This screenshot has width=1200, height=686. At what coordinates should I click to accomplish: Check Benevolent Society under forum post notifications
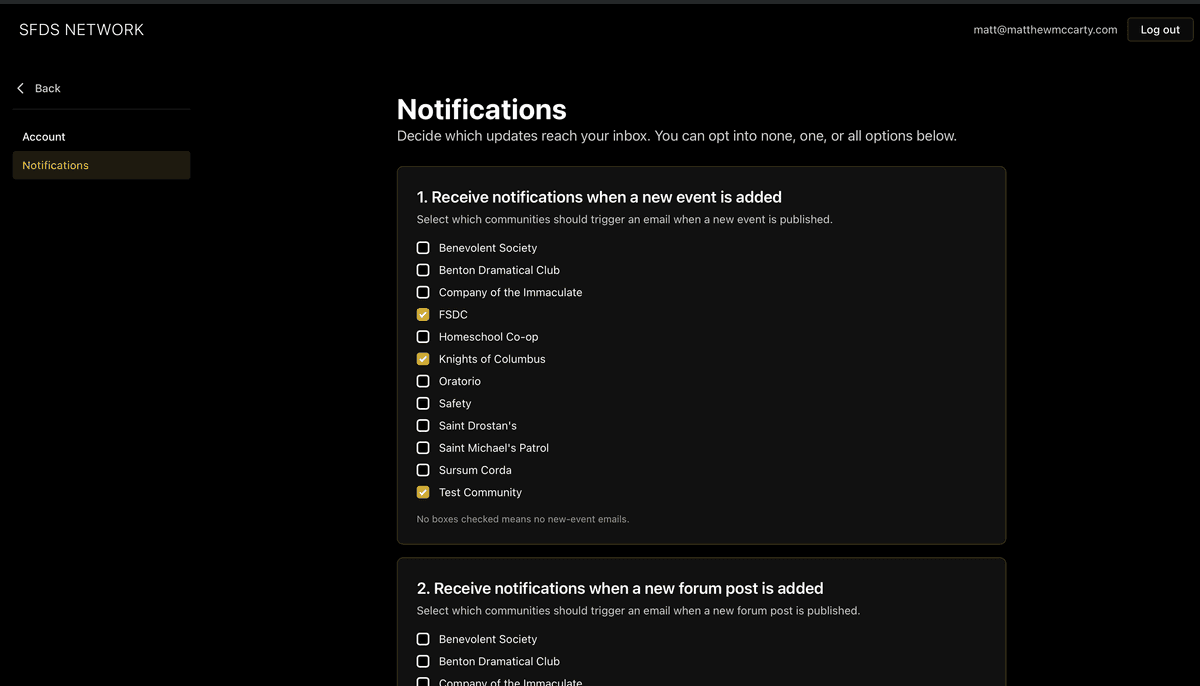click(422, 638)
